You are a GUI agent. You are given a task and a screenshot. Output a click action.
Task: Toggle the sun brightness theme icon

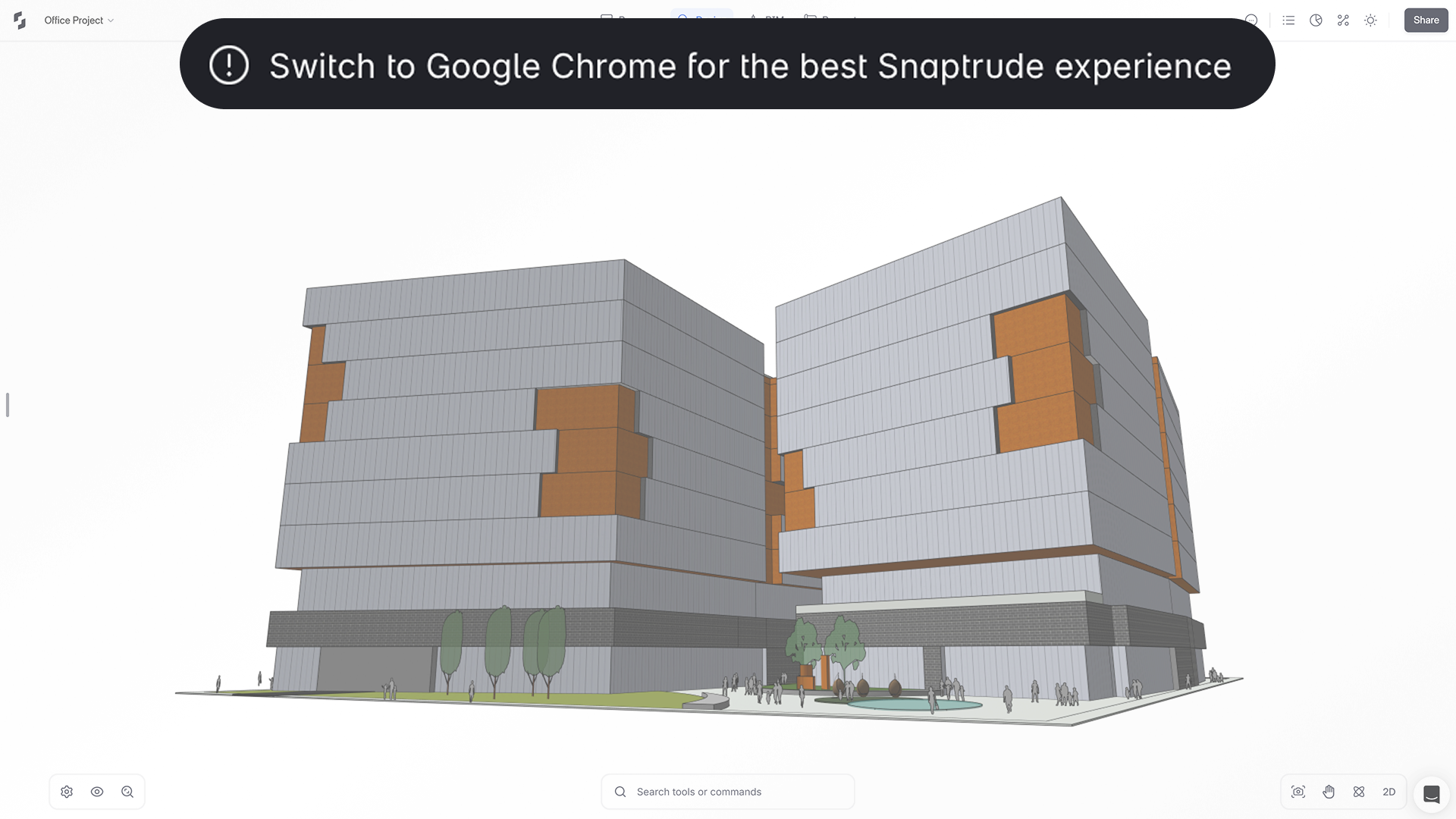1370,20
